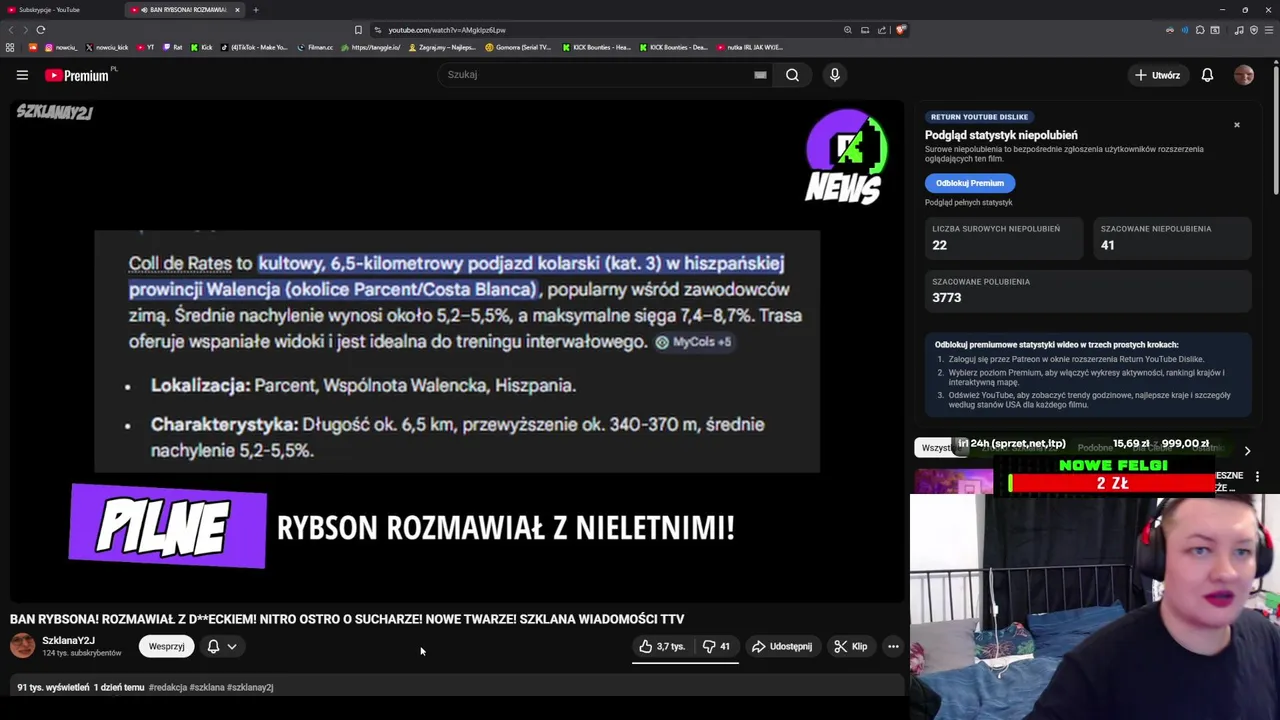Open YouTube notifications bell
This screenshot has width=1280, height=720.
(x=1207, y=75)
